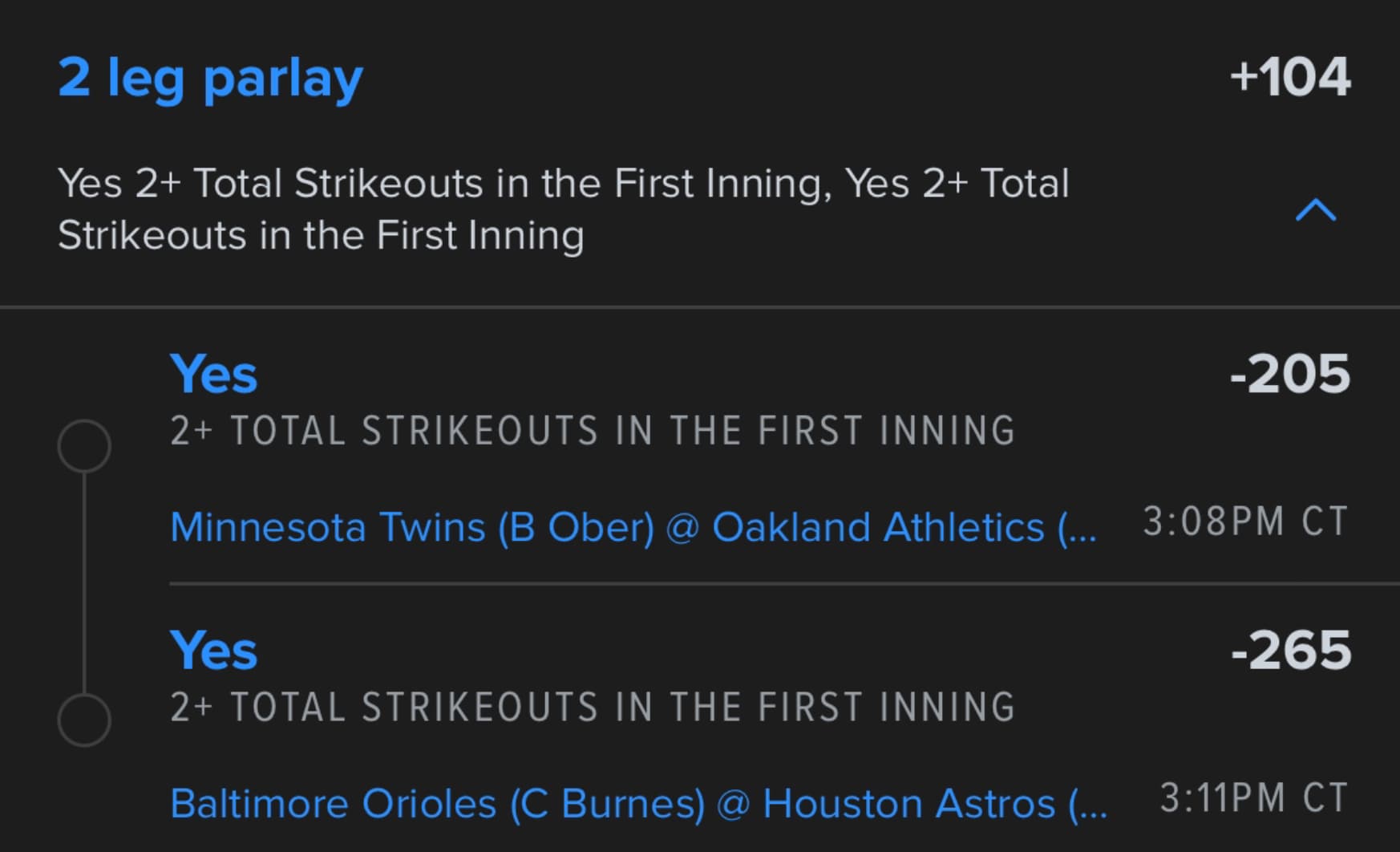The image size is (1400, 852).
Task: Click the status circle for the Orioles leg
Action: [x=84, y=720]
